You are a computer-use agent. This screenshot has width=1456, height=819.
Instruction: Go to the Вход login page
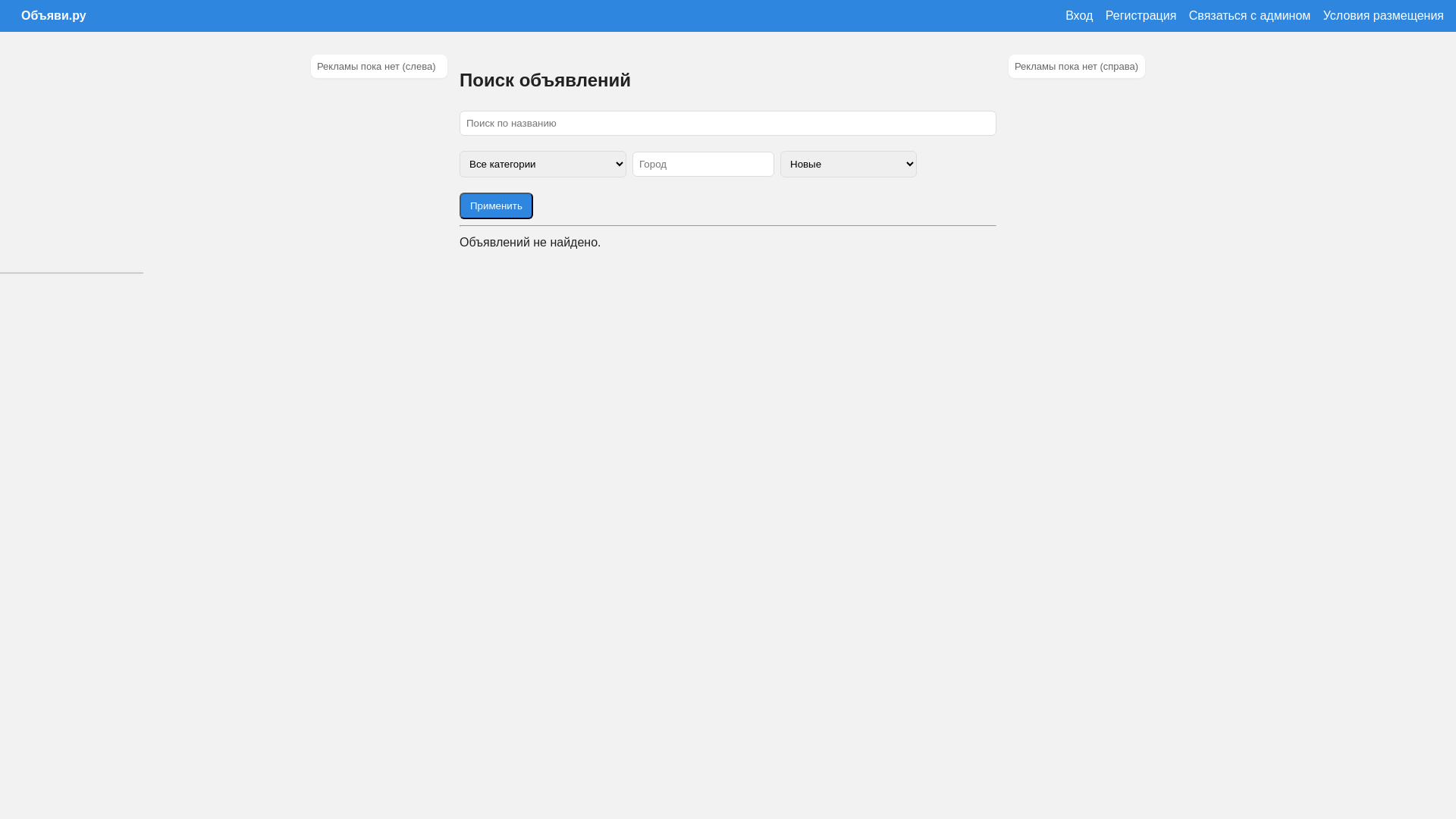(x=1078, y=16)
